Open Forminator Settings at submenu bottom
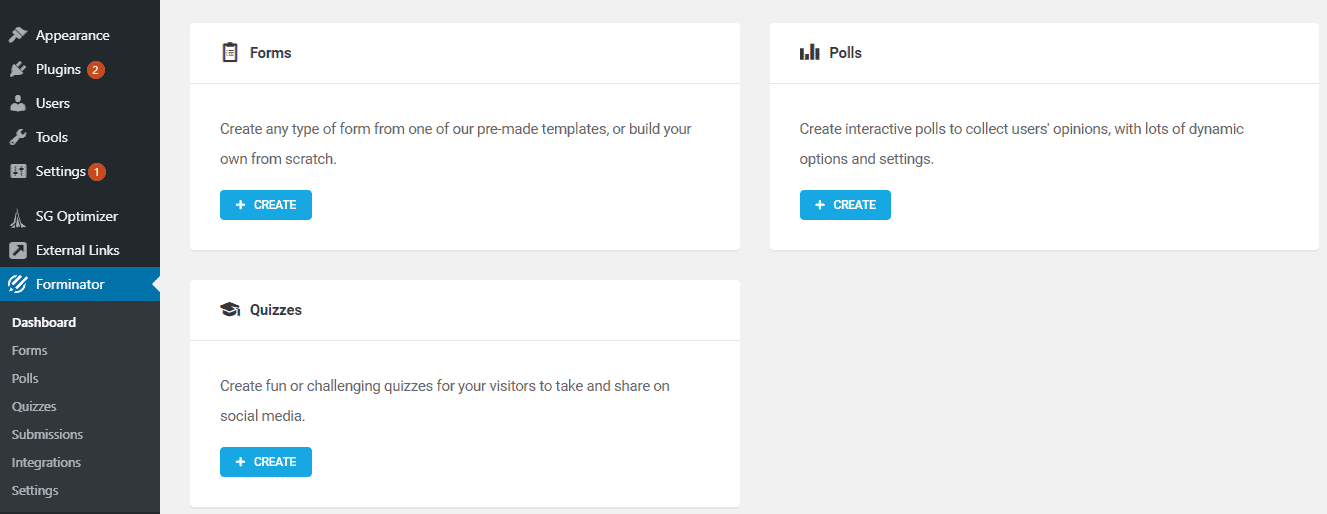Image resolution: width=1327 pixels, height=514 pixels. [x=35, y=490]
